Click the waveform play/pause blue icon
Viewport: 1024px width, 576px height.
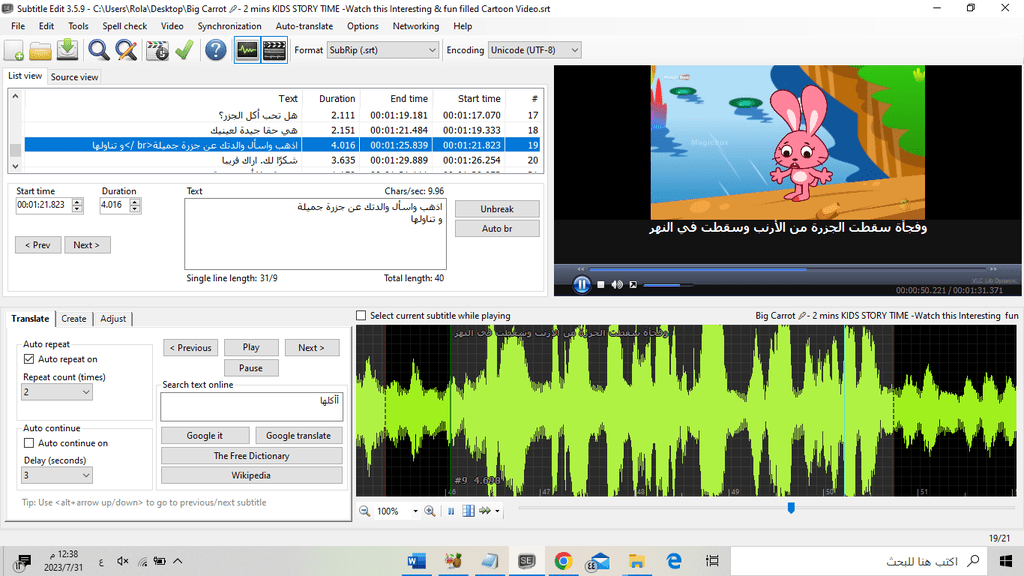[x=451, y=511]
